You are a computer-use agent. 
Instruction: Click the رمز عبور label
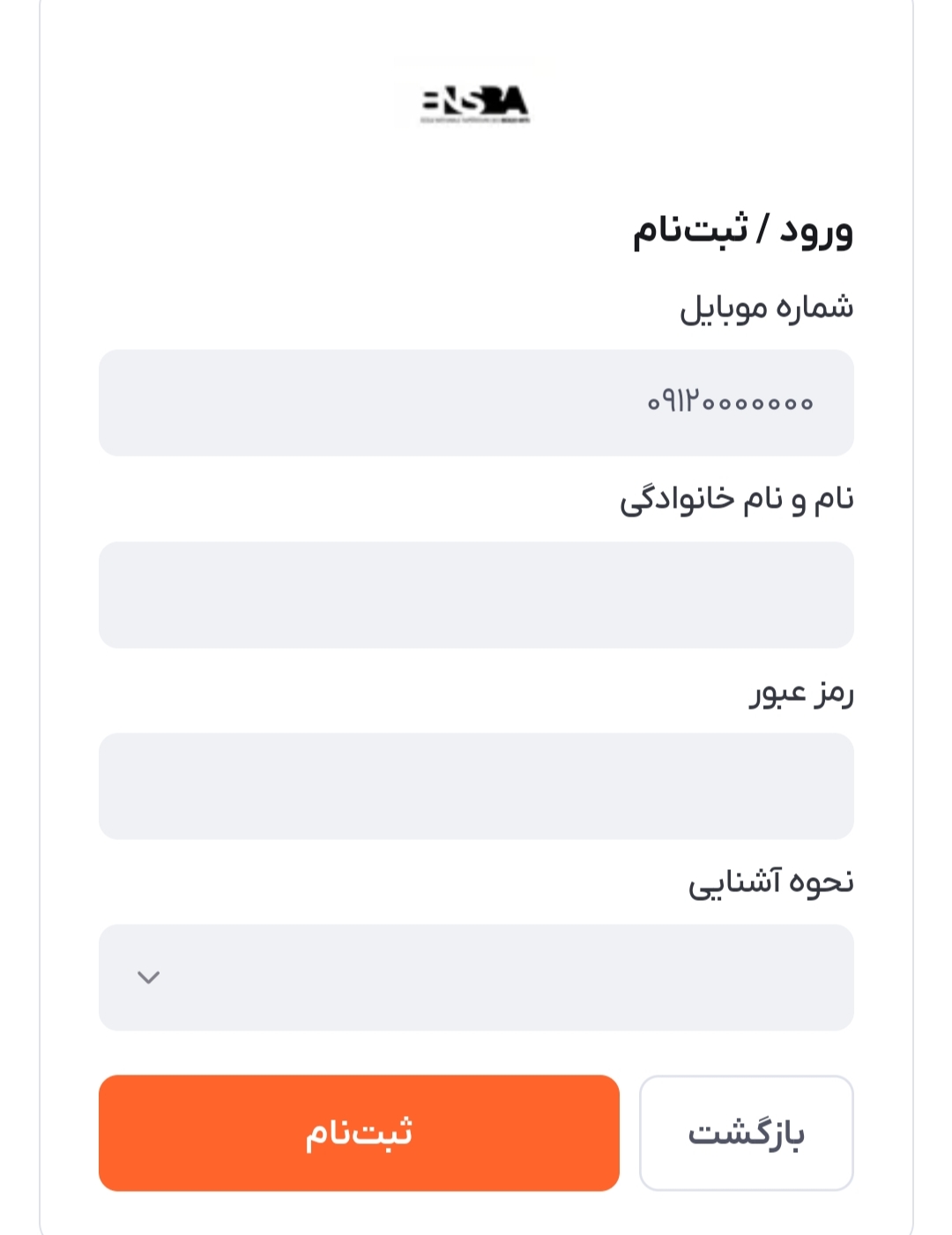click(801, 692)
